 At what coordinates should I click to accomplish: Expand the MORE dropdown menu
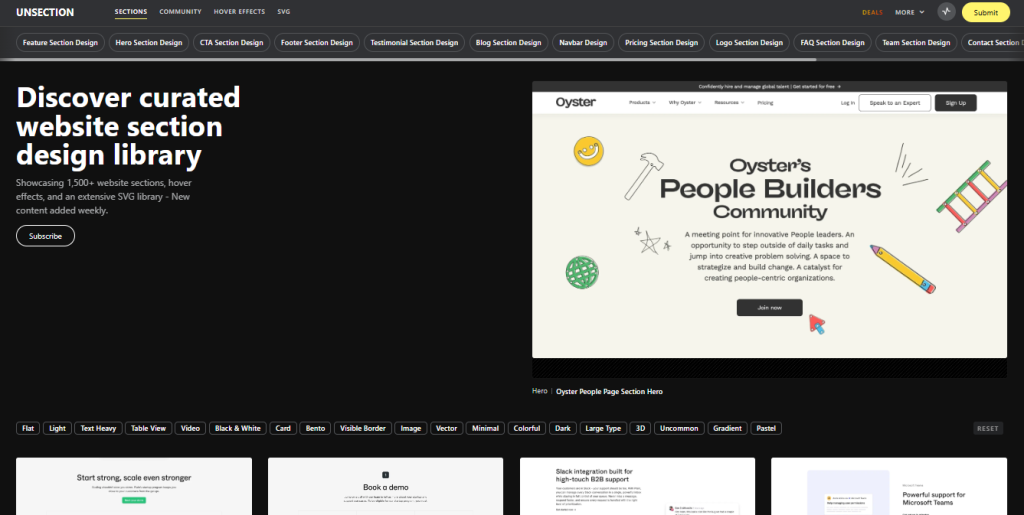point(910,12)
